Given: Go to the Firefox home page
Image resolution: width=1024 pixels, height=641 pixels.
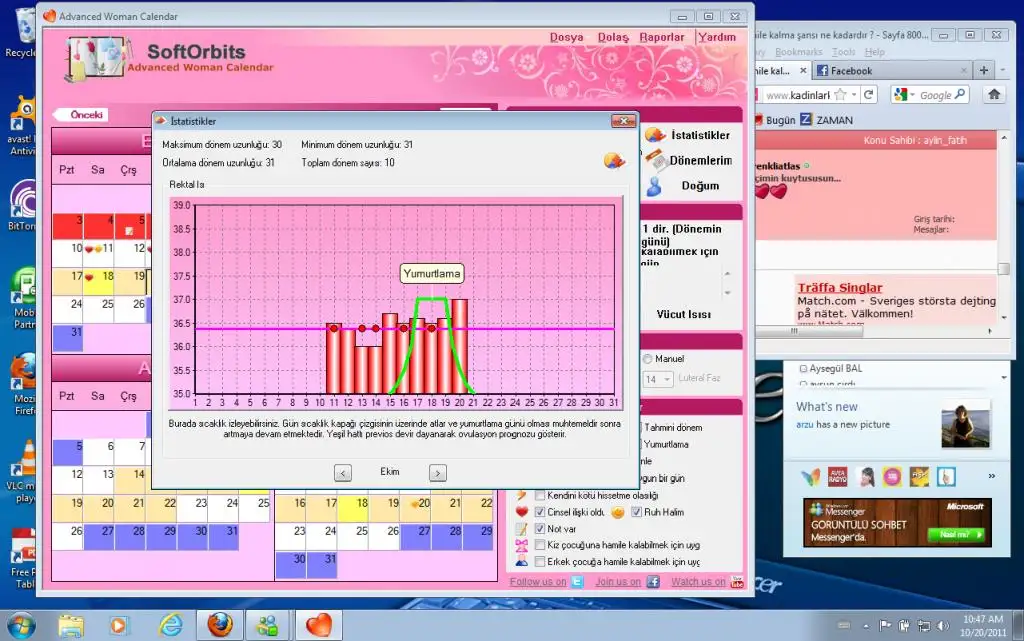Looking at the screenshot, I should tap(994, 95).
